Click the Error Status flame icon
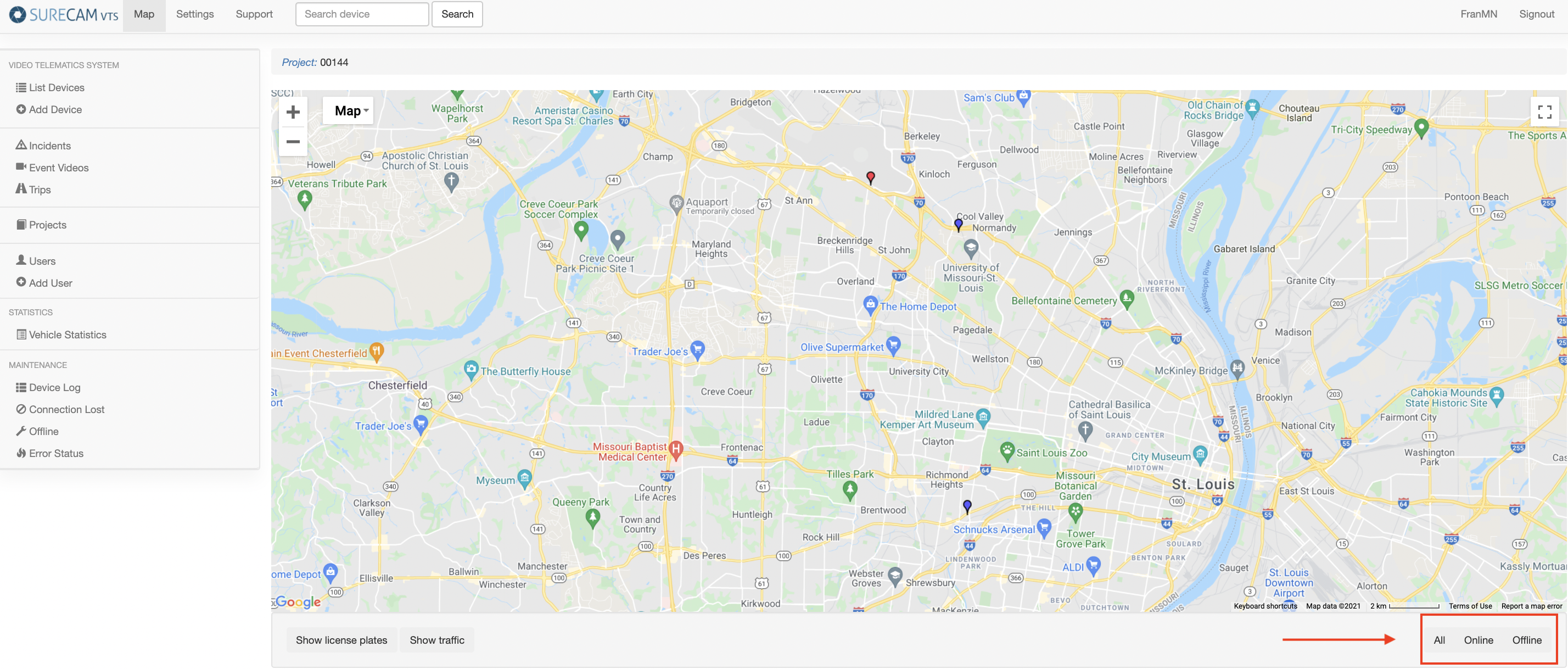Image resolution: width=1568 pixels, height=669 pixels. tap(21, 454)
